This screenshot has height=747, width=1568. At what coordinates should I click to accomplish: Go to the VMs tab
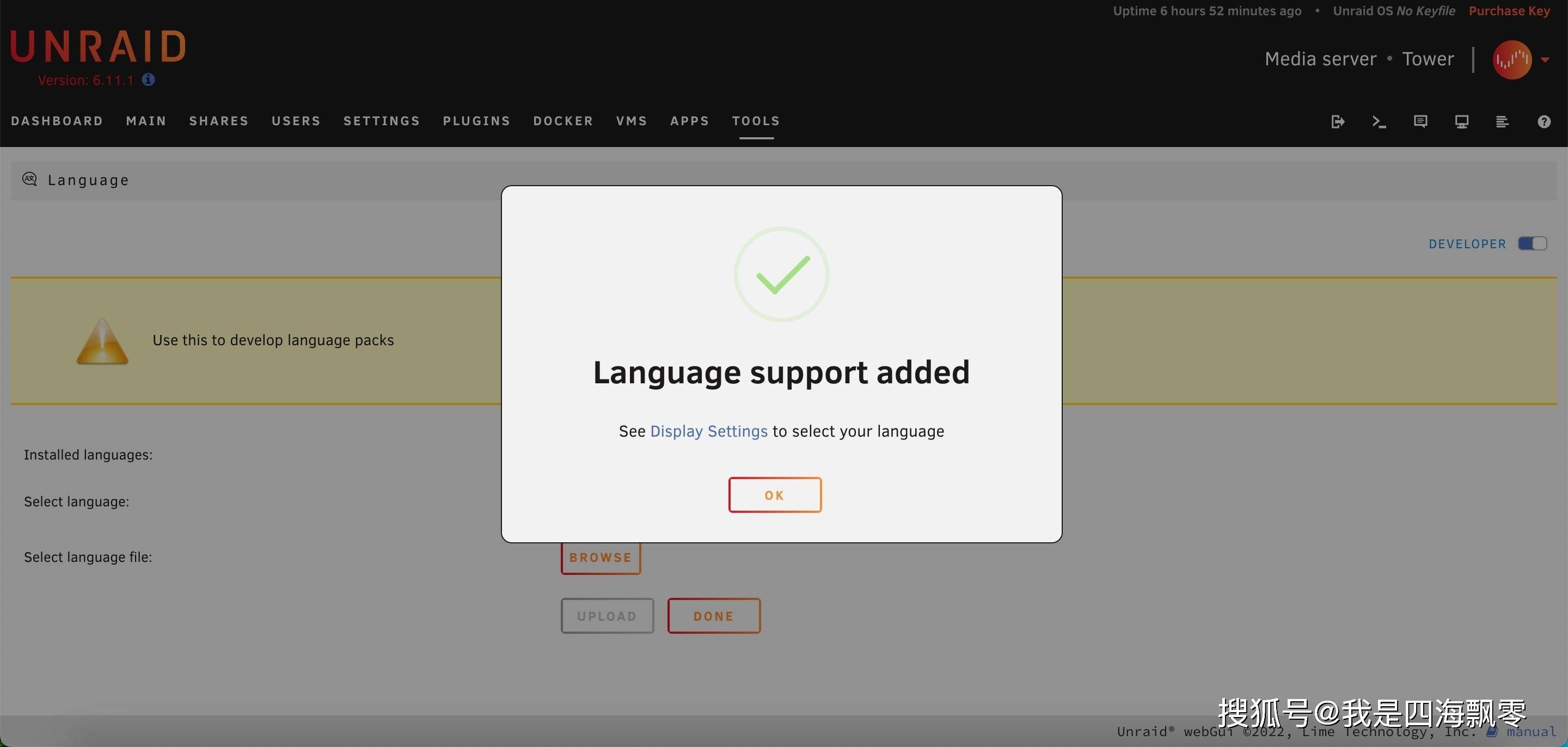(x=631, y=120)
